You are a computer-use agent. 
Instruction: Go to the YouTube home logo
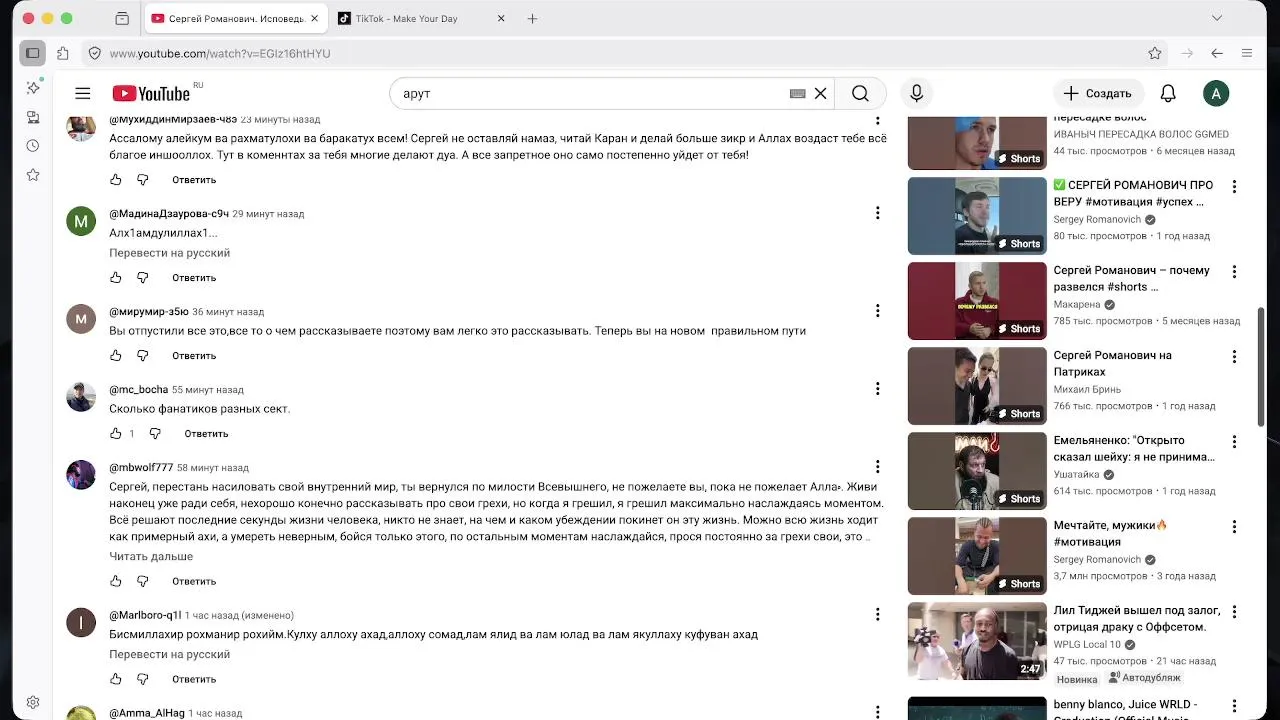tap(151, 93)
